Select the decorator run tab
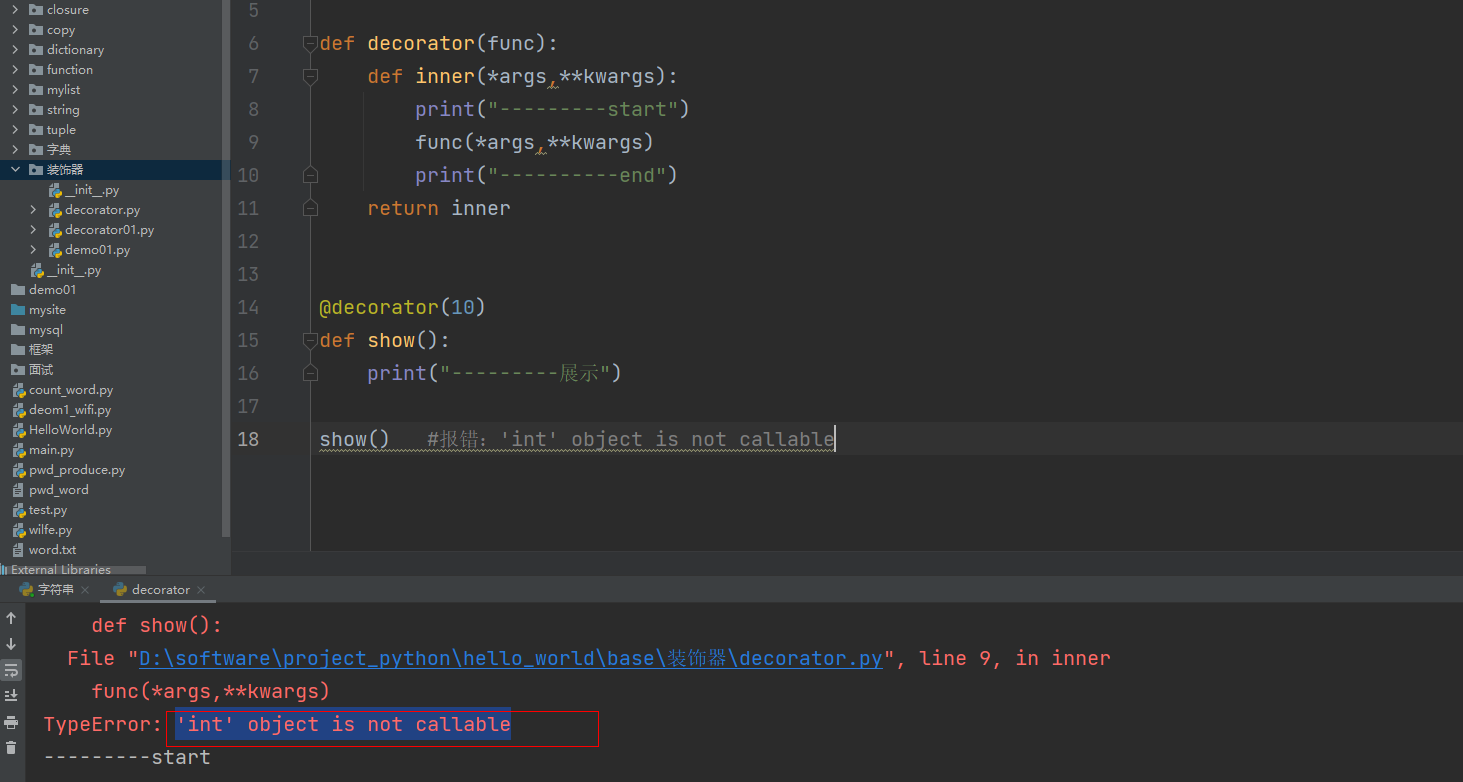The height and width of the screenshot is (782, 1463). (160, 590)
